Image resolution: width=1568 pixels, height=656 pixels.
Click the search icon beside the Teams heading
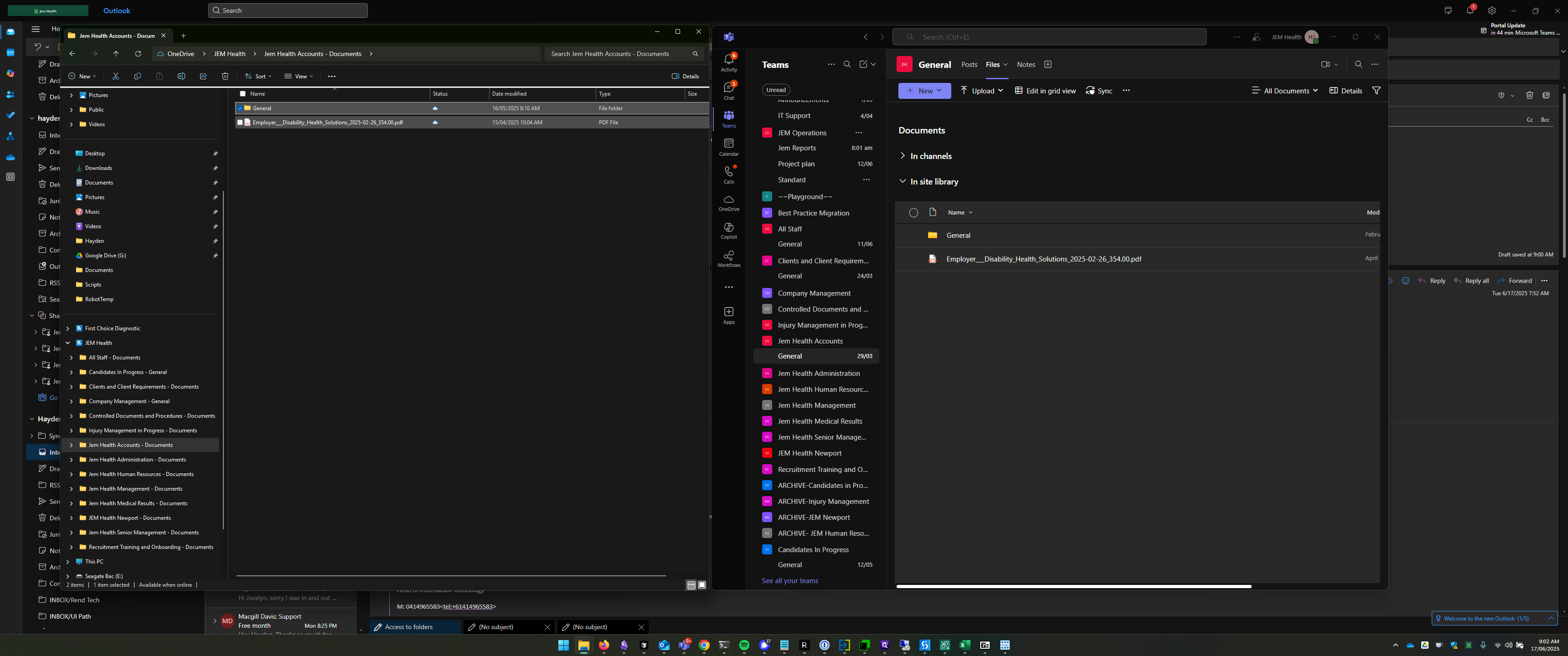point(847,65)
